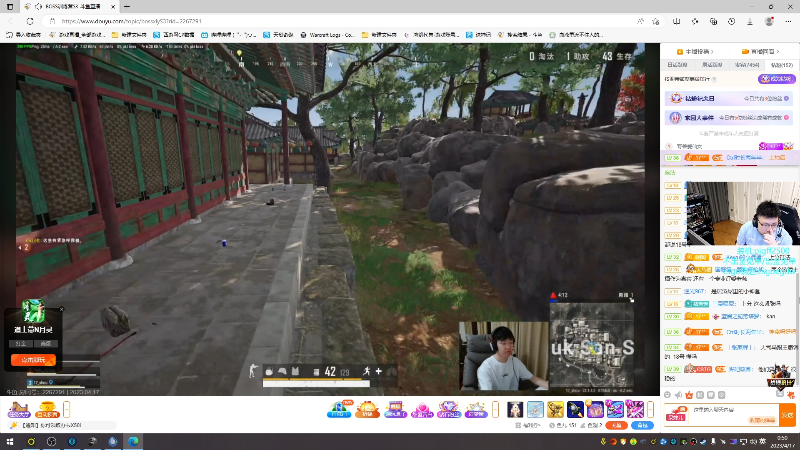Expand the left activity icons panel
Image resolution: width=800 pixels, height=450 pixels.
(66, 409)
